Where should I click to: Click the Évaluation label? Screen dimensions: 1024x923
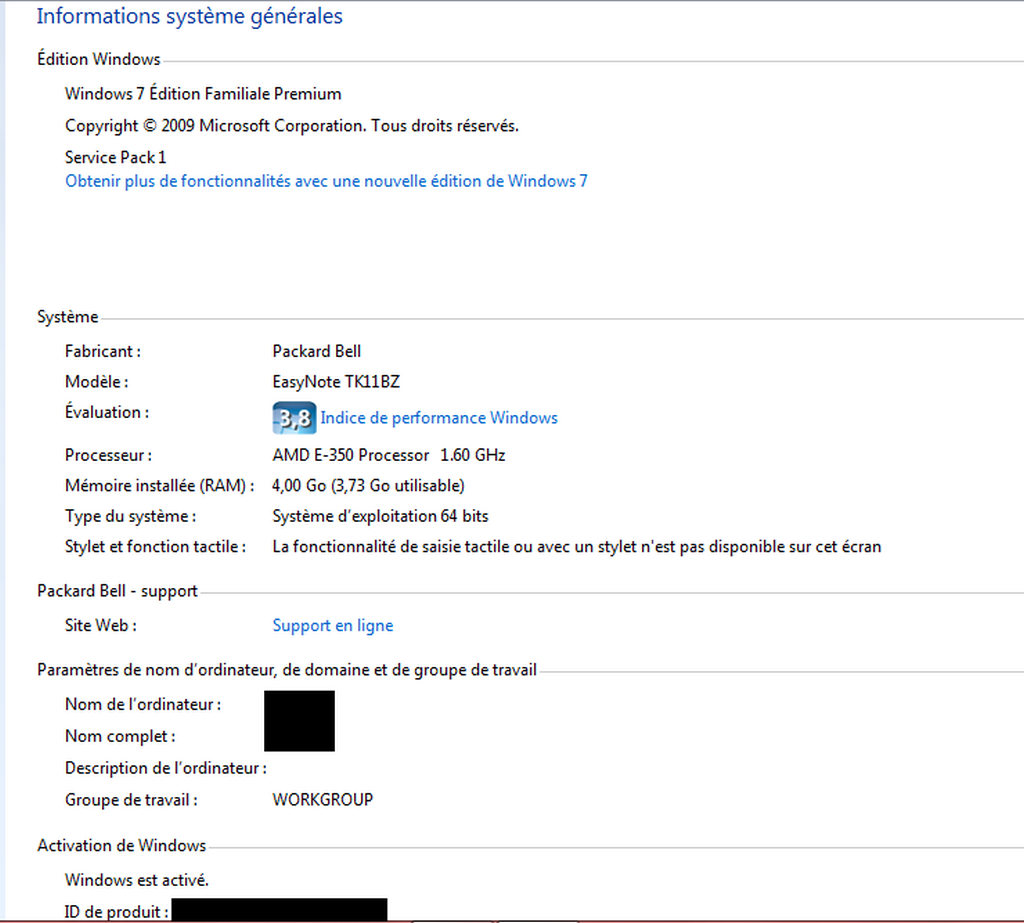[107, 412]
